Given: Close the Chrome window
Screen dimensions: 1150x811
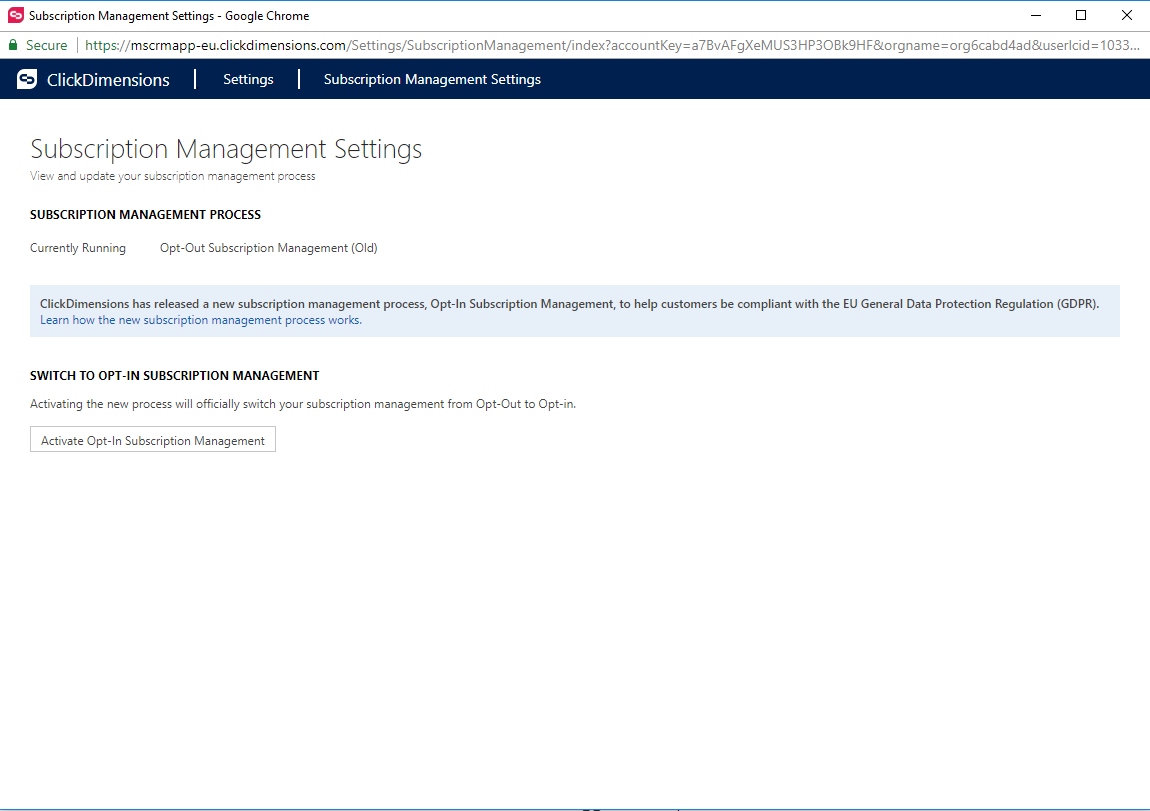Looking at the screenshot, I should point(1127,15).
